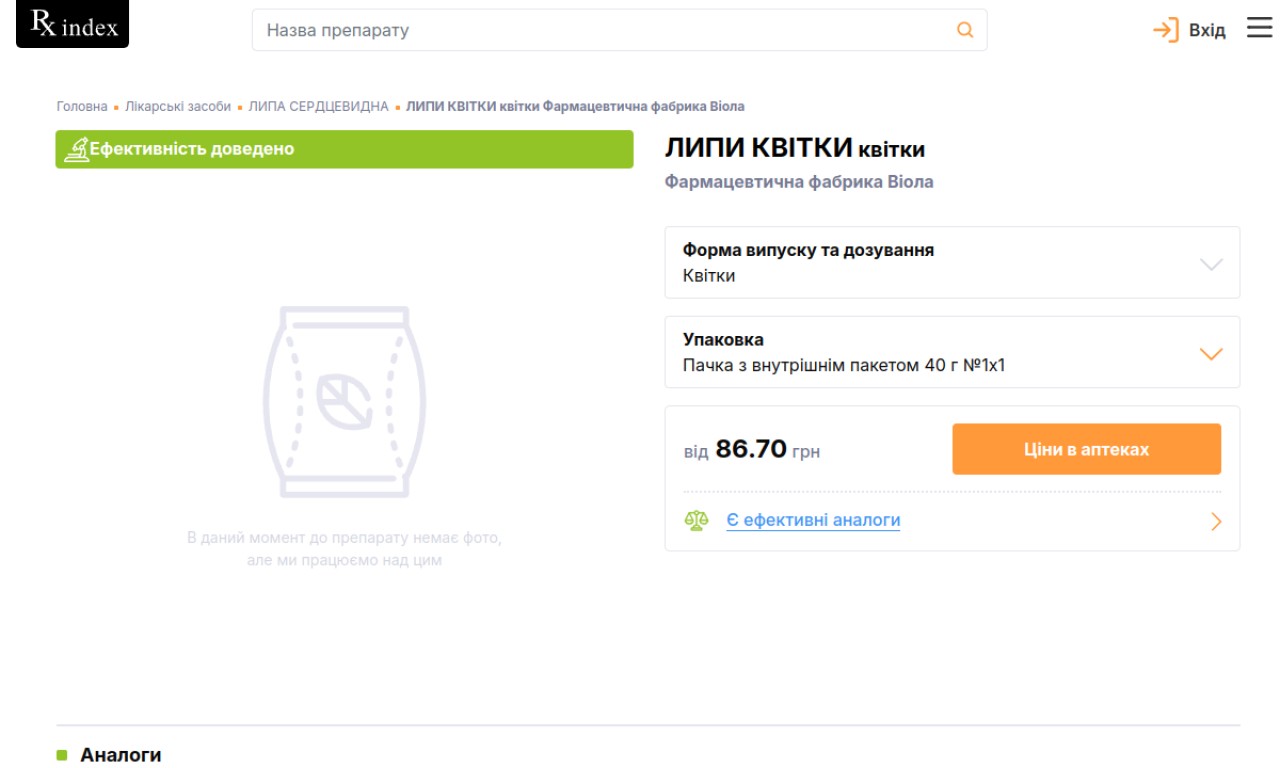
Task: Click the Rx index logo
Action: [73, 25]
